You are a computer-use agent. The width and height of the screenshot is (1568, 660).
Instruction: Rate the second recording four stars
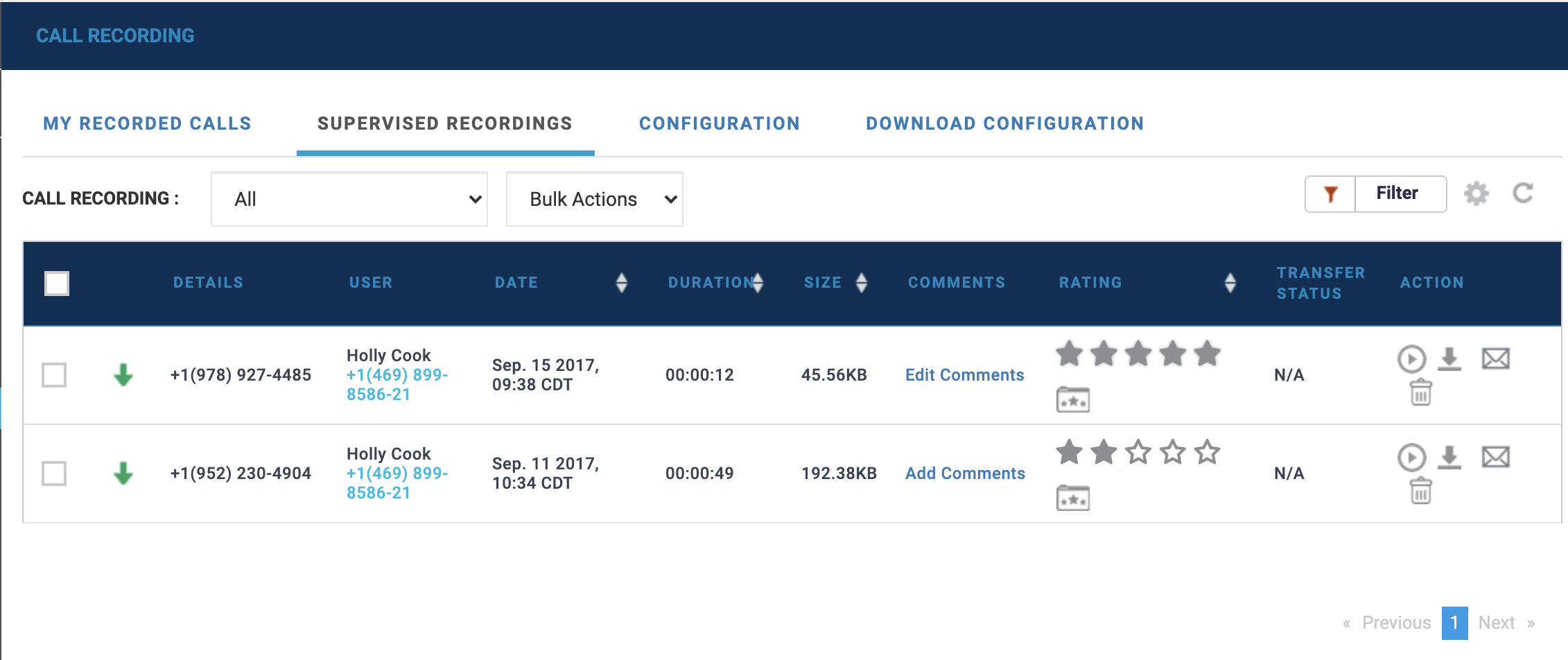tap(1173, 453)
